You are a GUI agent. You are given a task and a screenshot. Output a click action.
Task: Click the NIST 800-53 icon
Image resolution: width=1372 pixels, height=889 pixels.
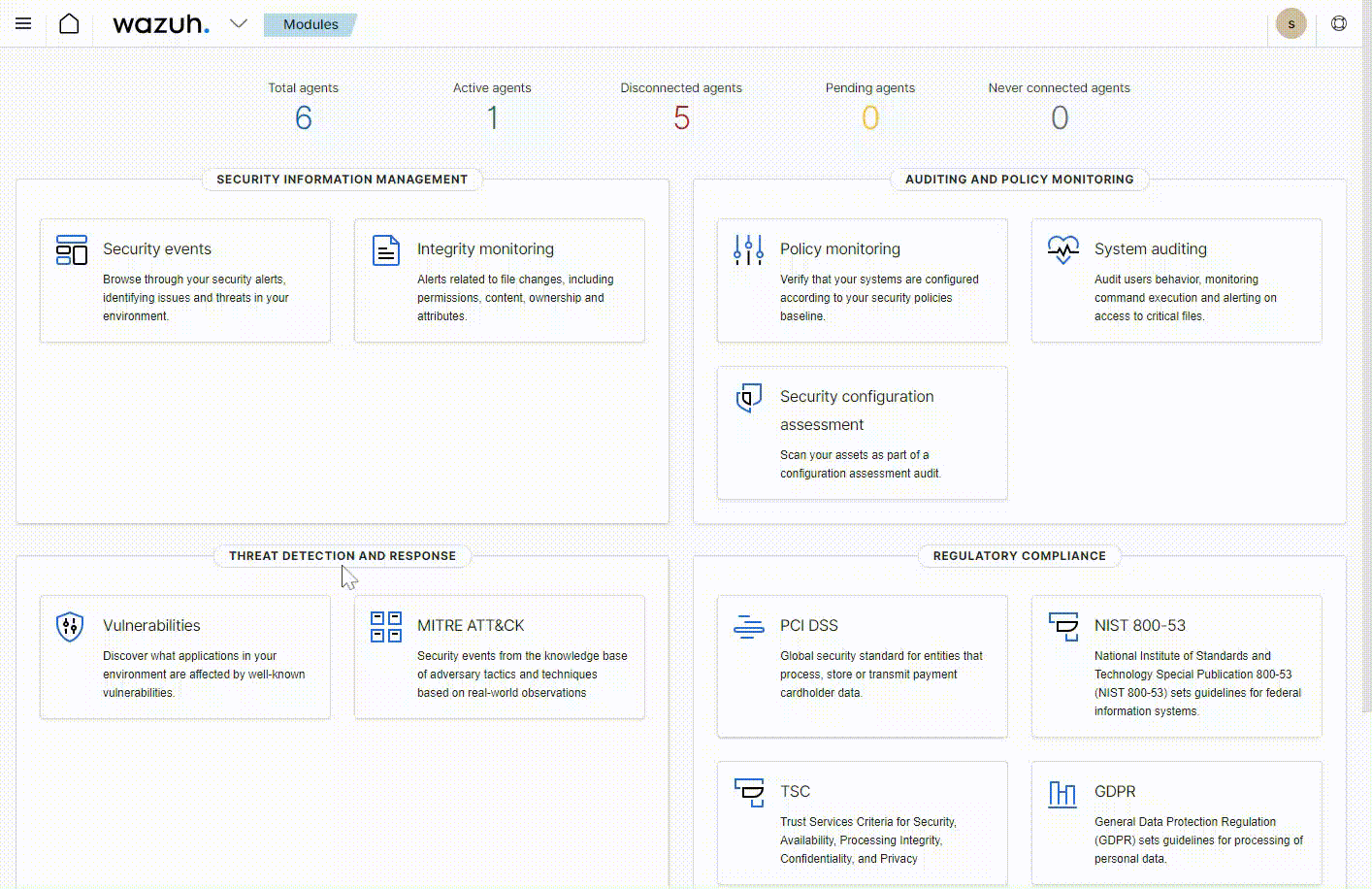(x=1063, y=626)
